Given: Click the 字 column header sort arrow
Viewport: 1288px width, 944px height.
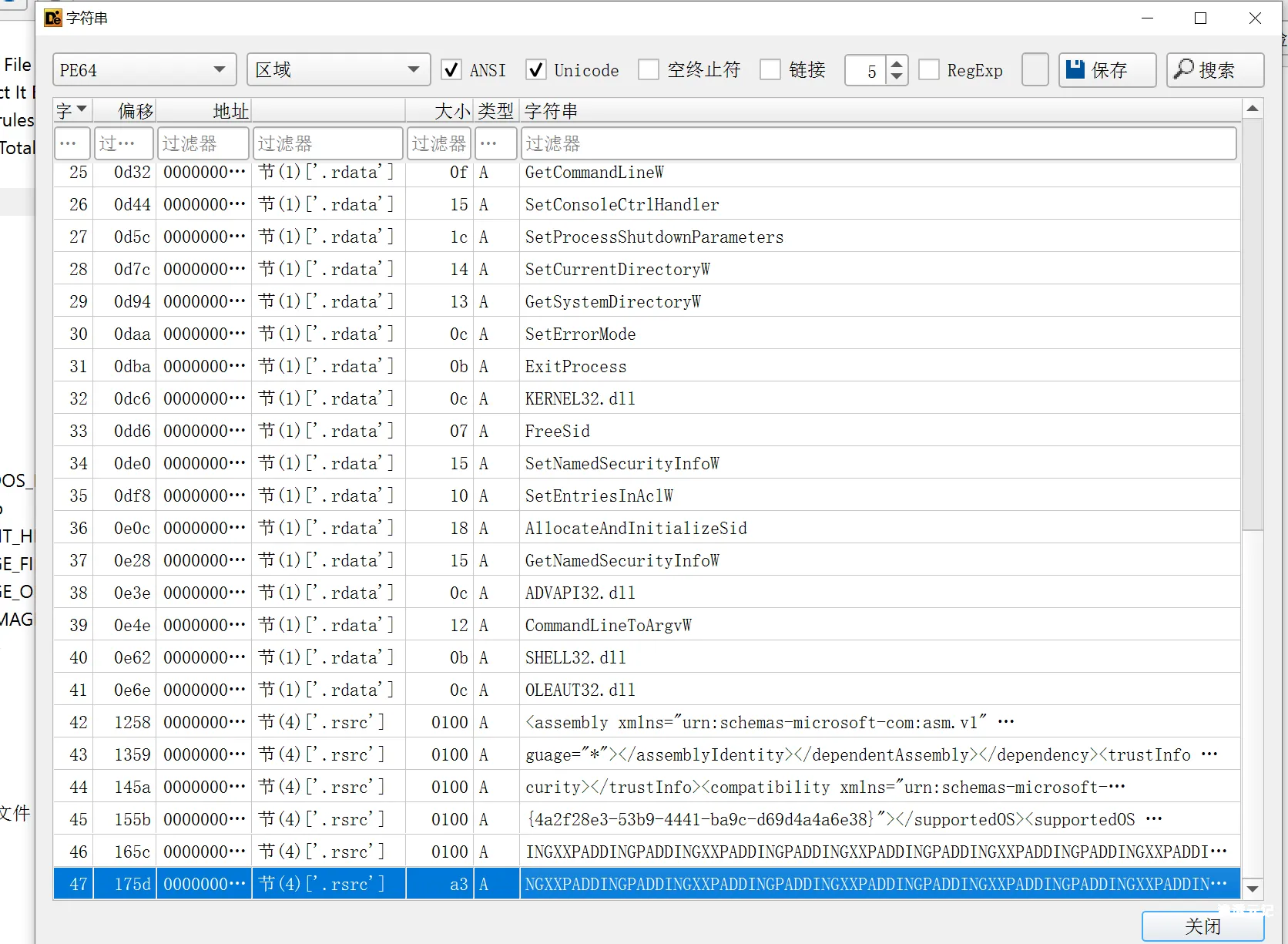Looking at the screenshot, I should (81, 109).
